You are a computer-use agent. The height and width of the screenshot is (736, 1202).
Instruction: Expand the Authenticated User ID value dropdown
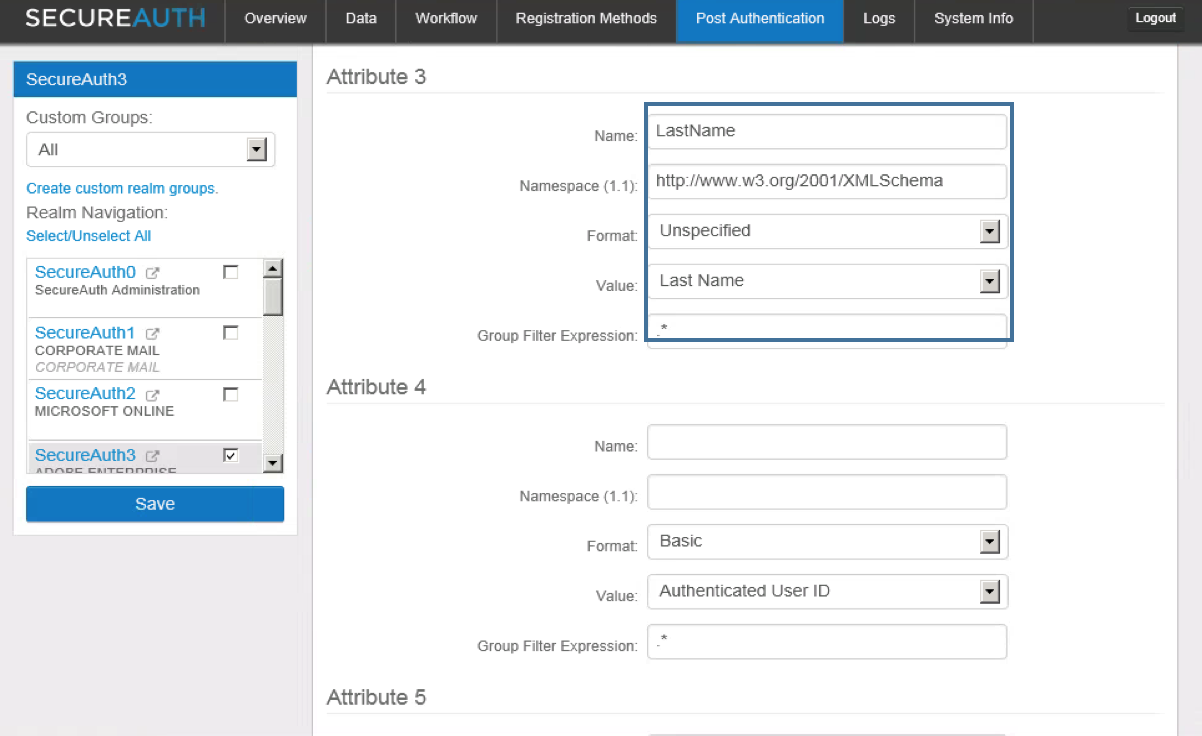coord(990,591)
